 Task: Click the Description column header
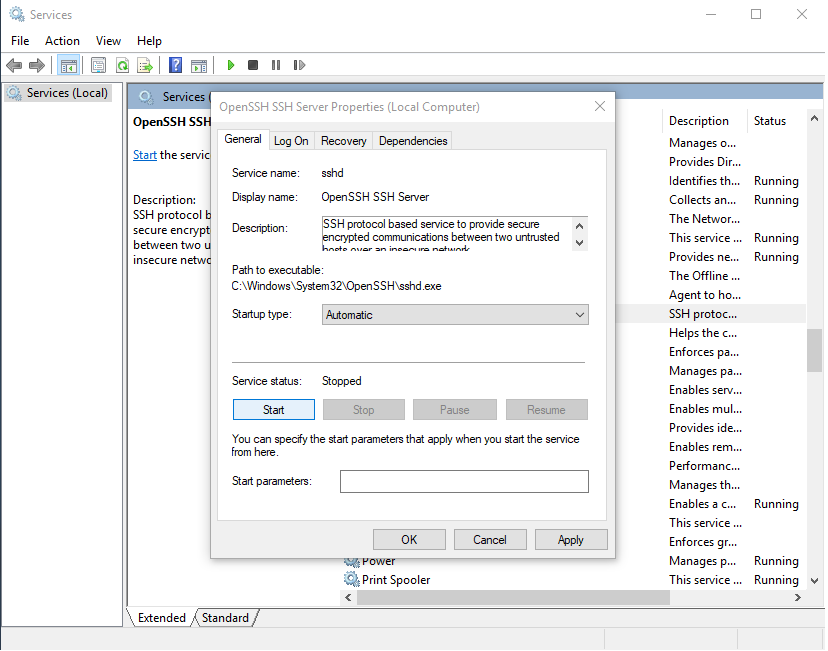click(x=704, y=121)
